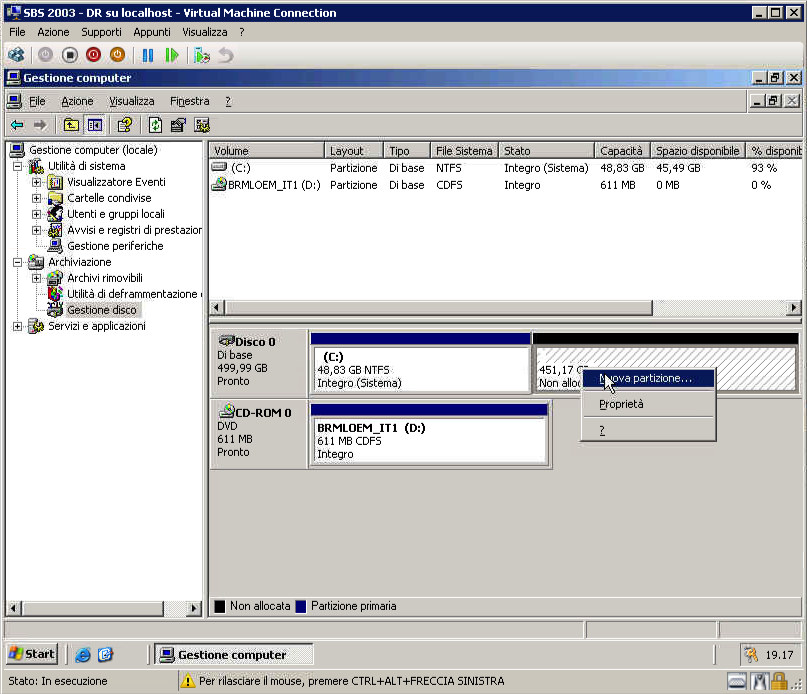The height and width of the screenshot is (694, 807).
Task: Sort by the Stato column header
Action: pyautogui.click(x=546, y=150)
